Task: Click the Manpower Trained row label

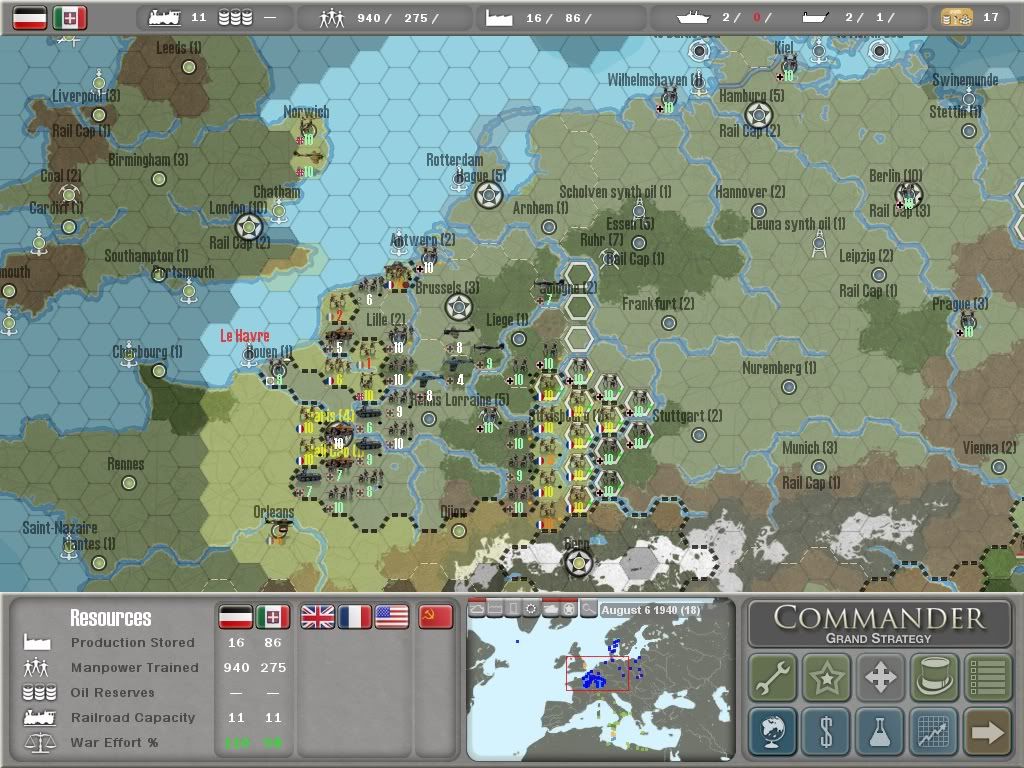Action: 135,667
